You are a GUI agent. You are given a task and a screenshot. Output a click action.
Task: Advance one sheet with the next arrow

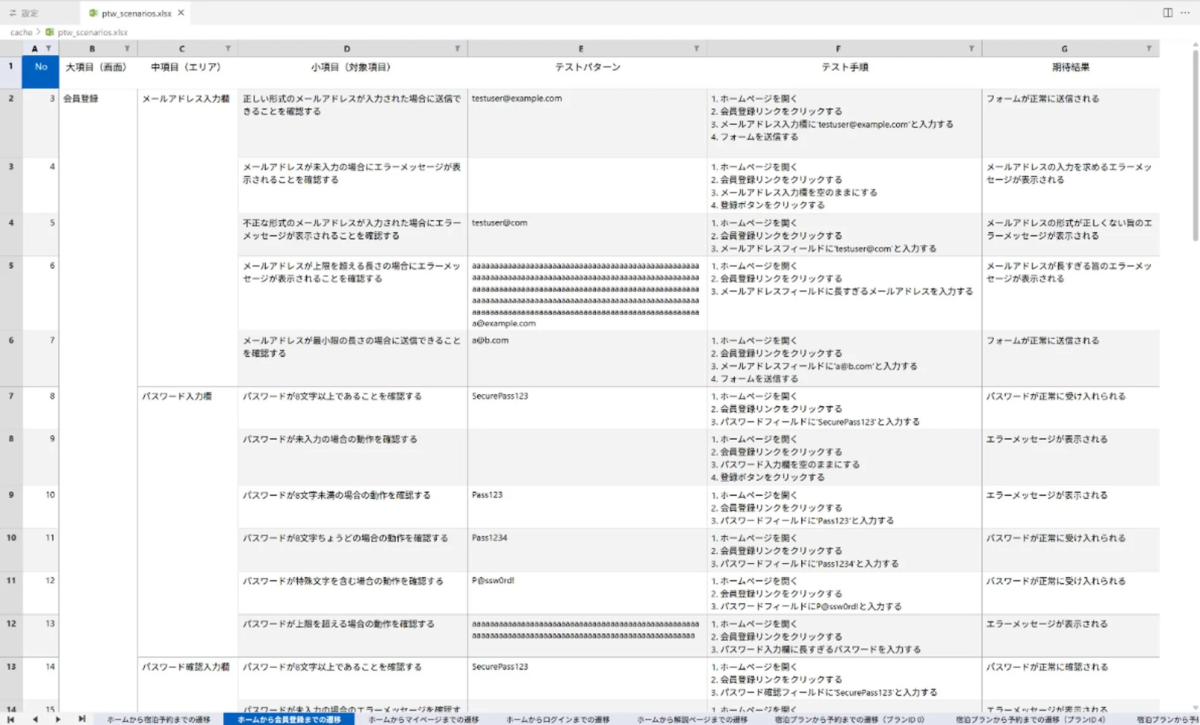(60, 719)
